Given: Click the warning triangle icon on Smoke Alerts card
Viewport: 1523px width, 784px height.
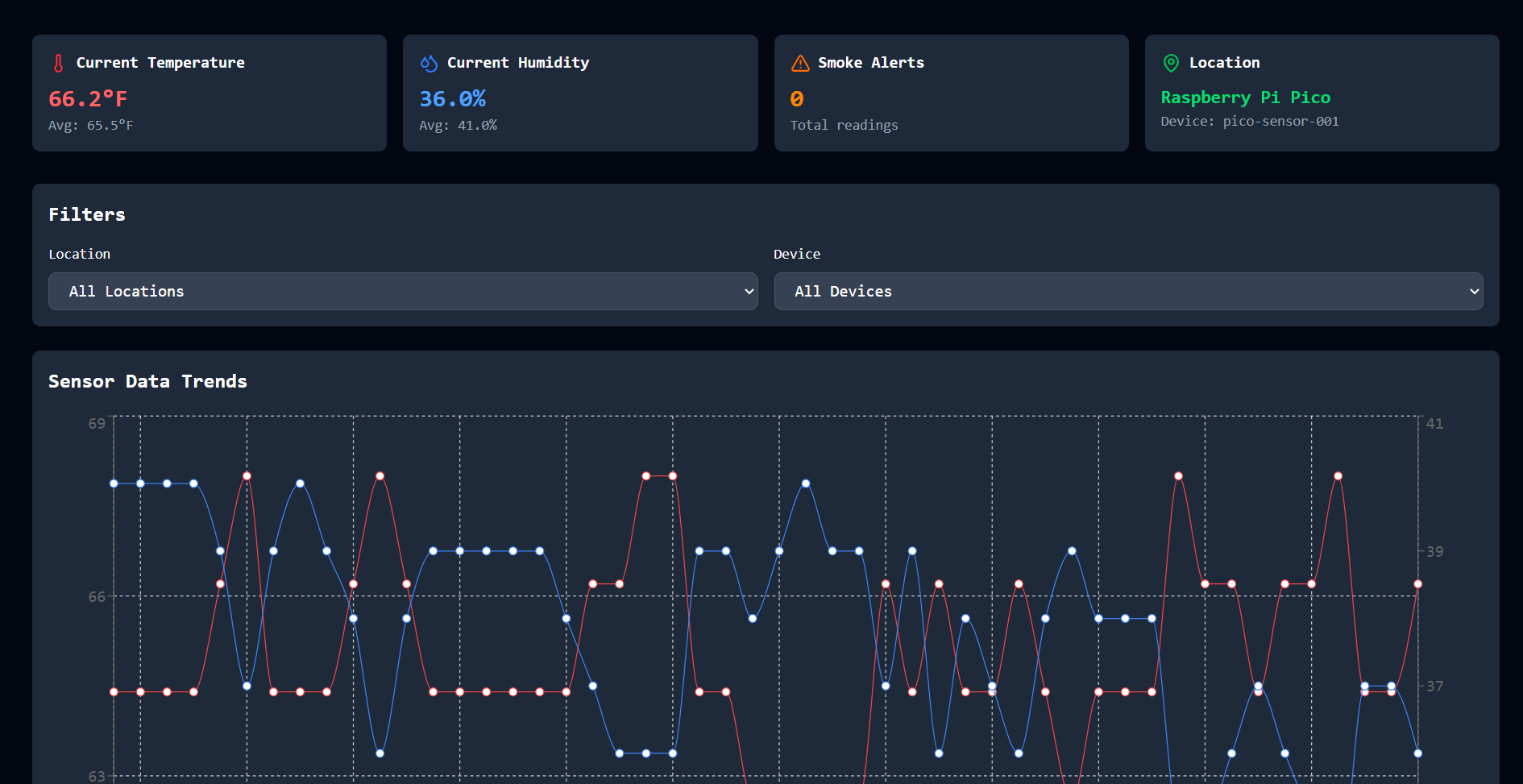Looking at the screenshot, I should [799, 62].
